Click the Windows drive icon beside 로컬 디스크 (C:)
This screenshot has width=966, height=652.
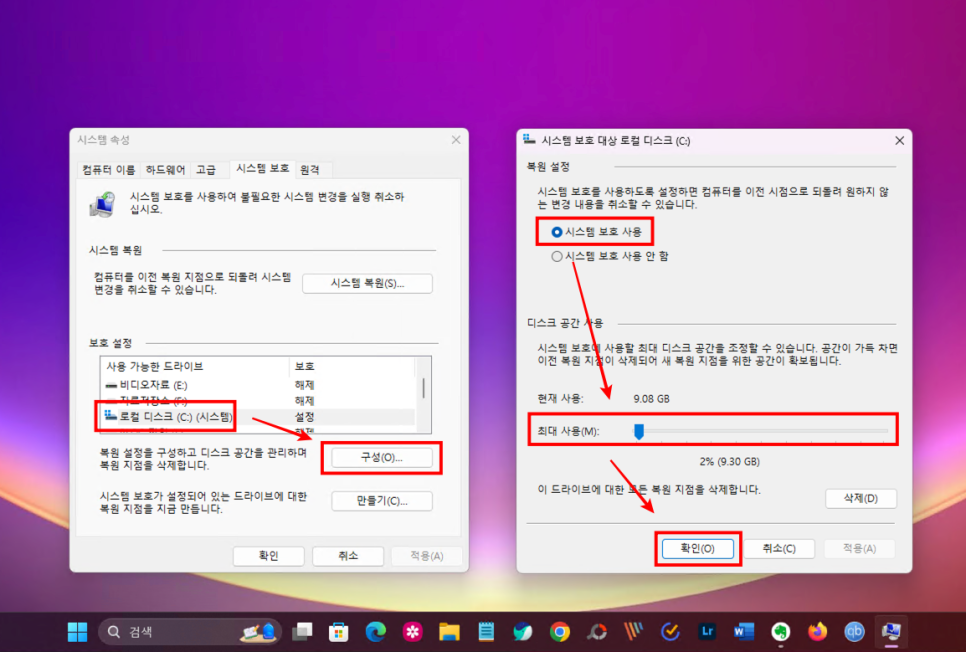(x=111, y=416)
